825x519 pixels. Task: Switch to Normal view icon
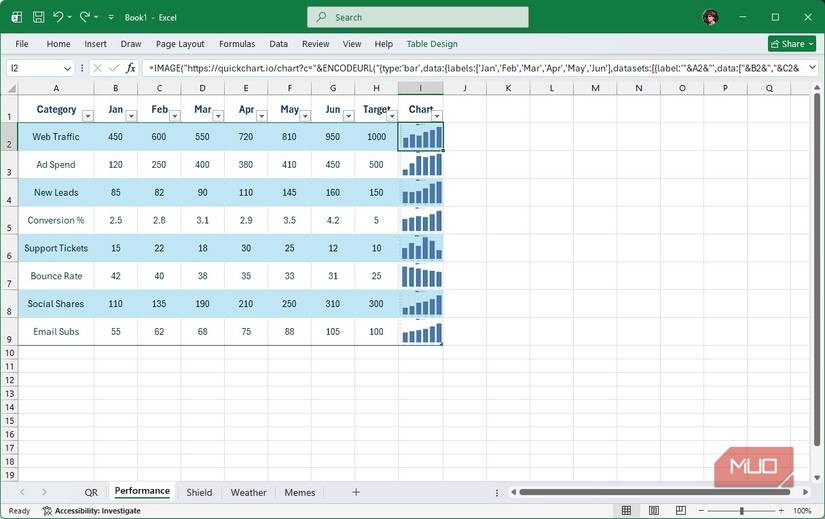(x=626, y=511)
